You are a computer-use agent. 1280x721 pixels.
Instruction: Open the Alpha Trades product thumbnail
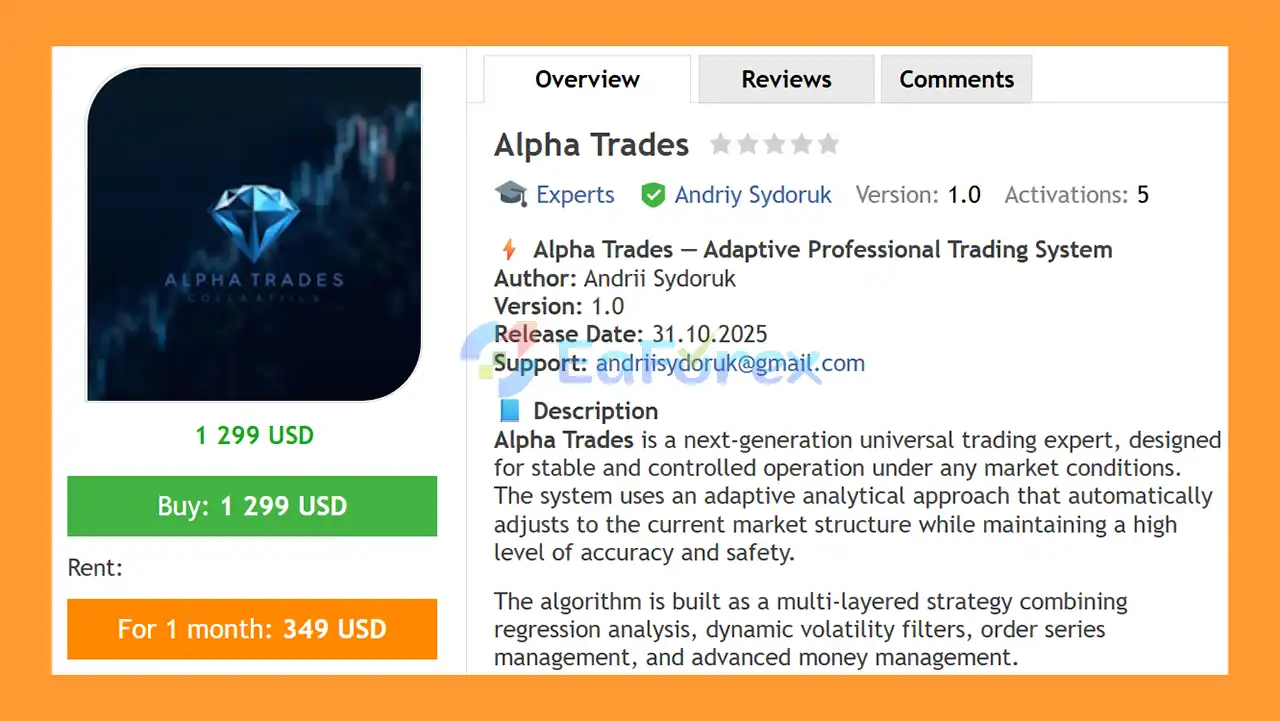click(x=254, y=234)
